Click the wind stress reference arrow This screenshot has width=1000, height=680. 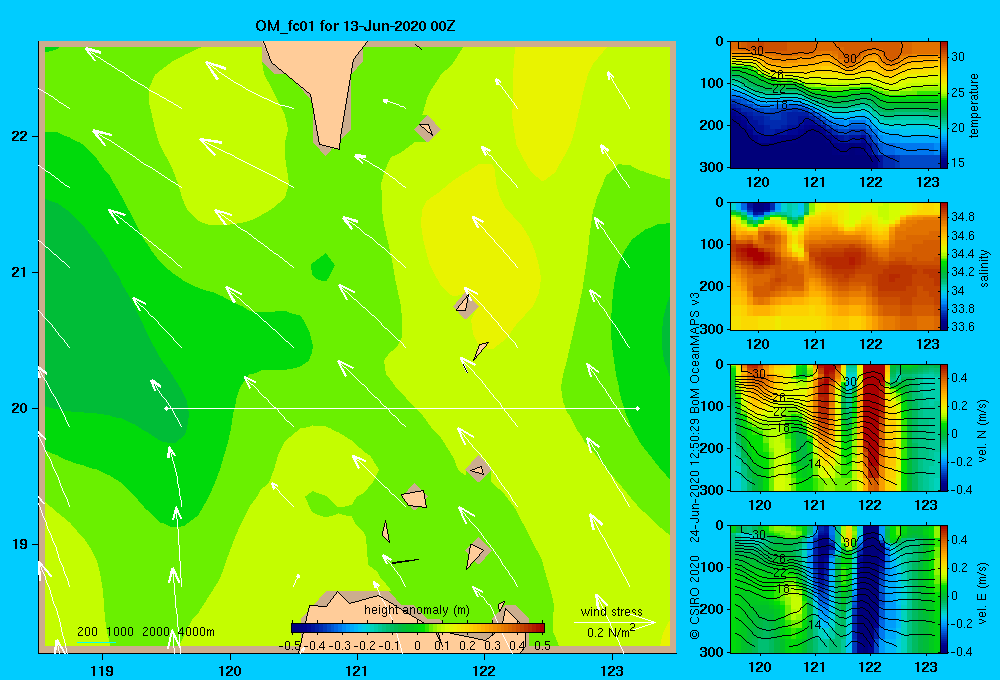click(x=614, y=622)
